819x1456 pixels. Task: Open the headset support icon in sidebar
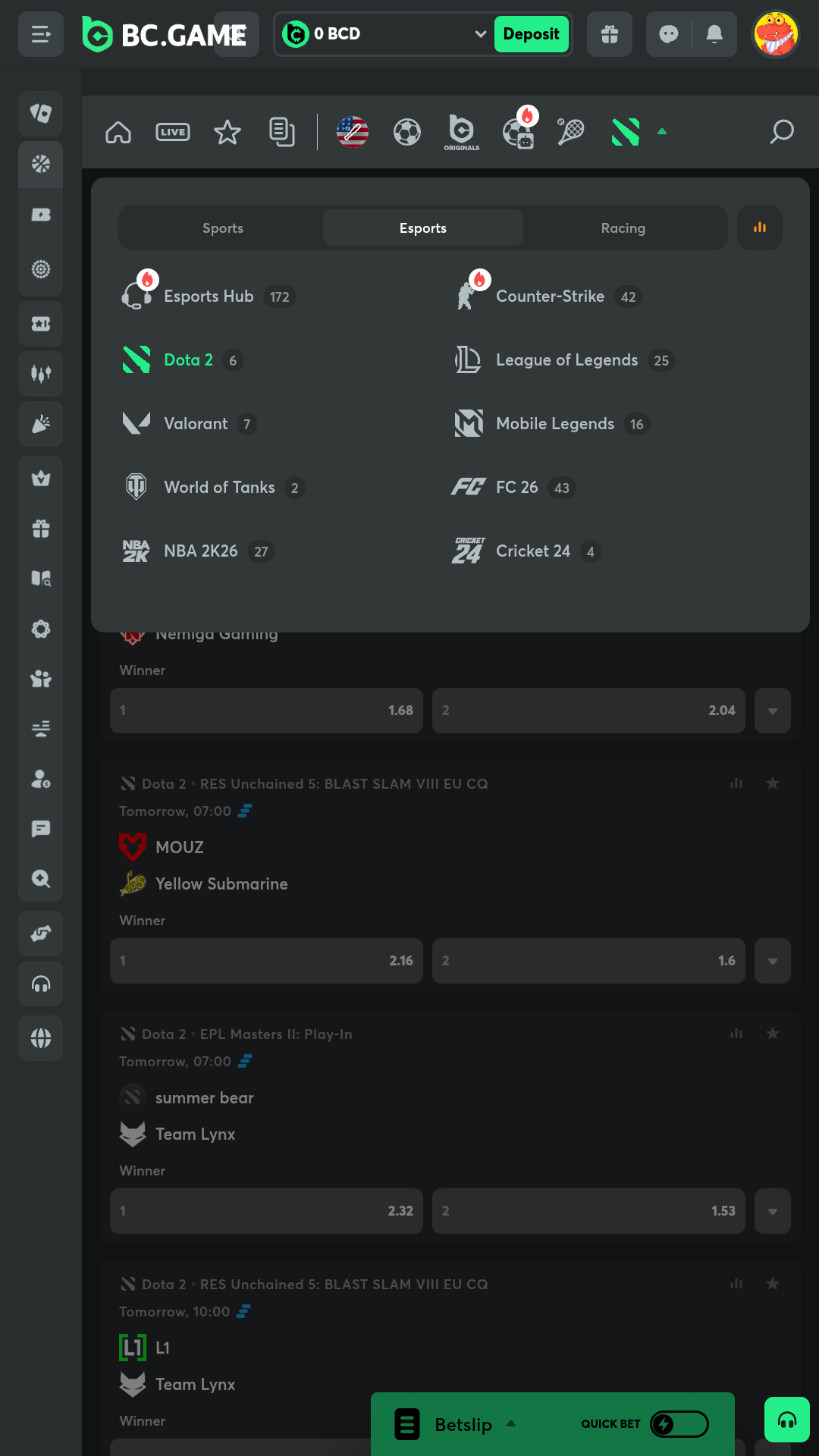click(41, 984)
